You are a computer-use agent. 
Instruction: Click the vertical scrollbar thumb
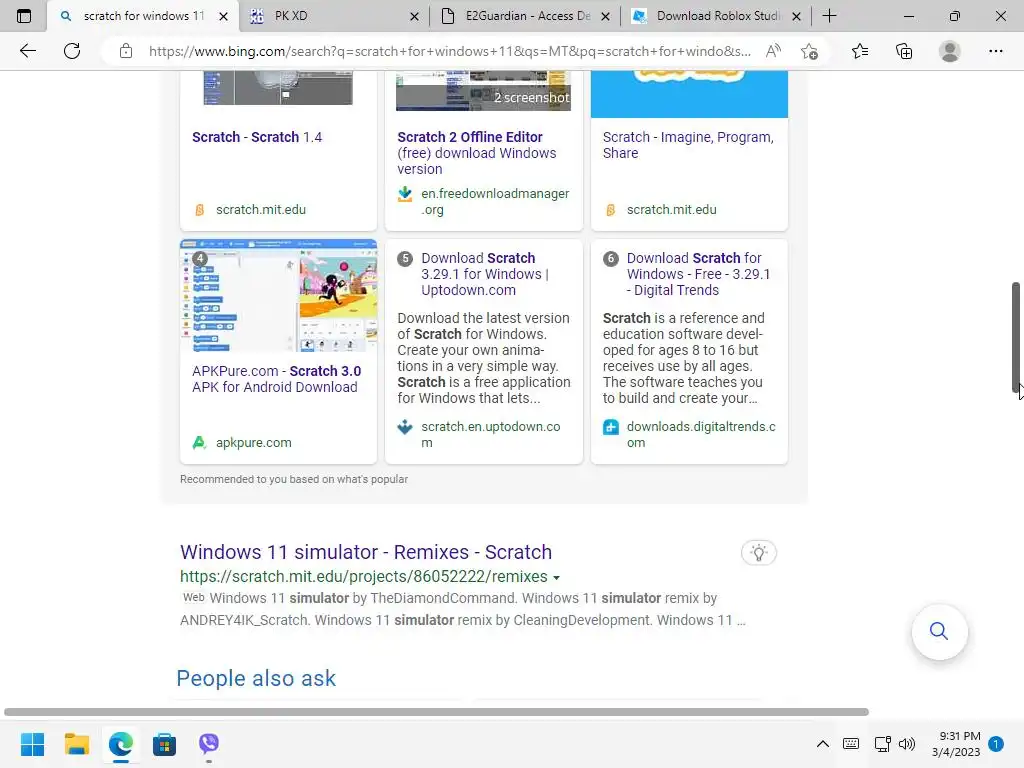coord(1016,336)
